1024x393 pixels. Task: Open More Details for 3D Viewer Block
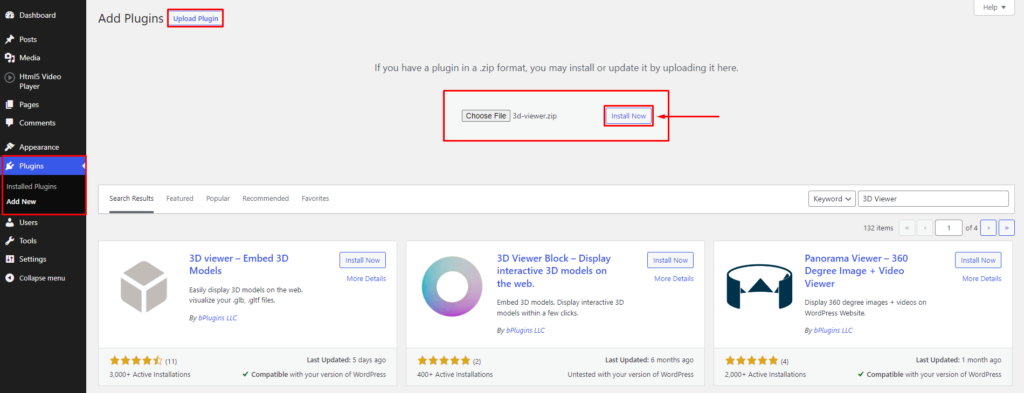pyautogui.click(x=673, y=279)
